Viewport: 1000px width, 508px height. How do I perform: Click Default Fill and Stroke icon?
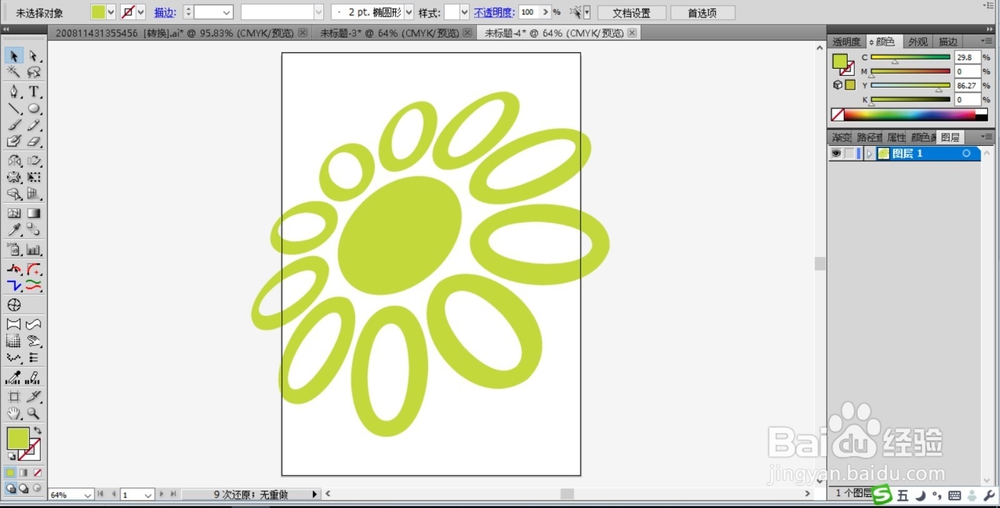point(11,456)
